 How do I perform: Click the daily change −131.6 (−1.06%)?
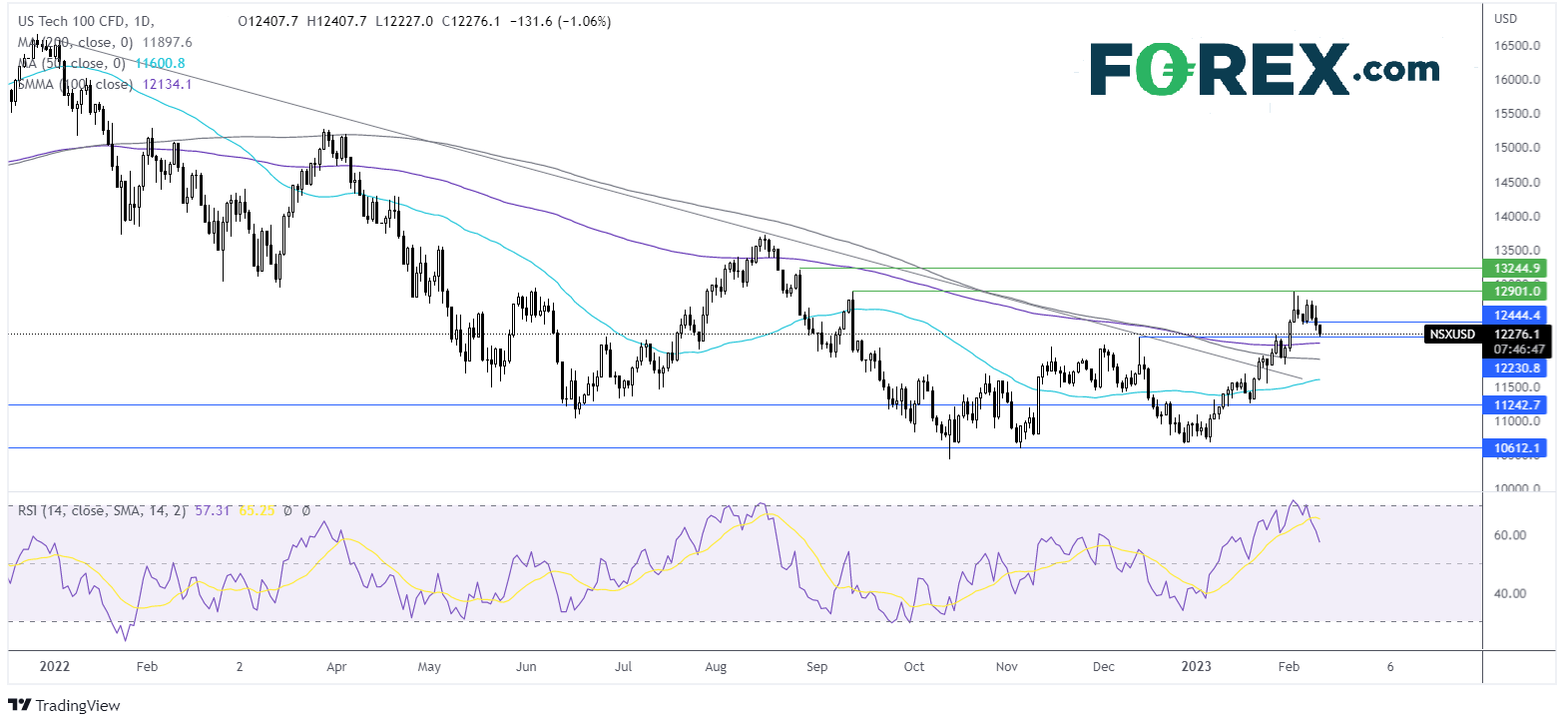click(560, 21)
